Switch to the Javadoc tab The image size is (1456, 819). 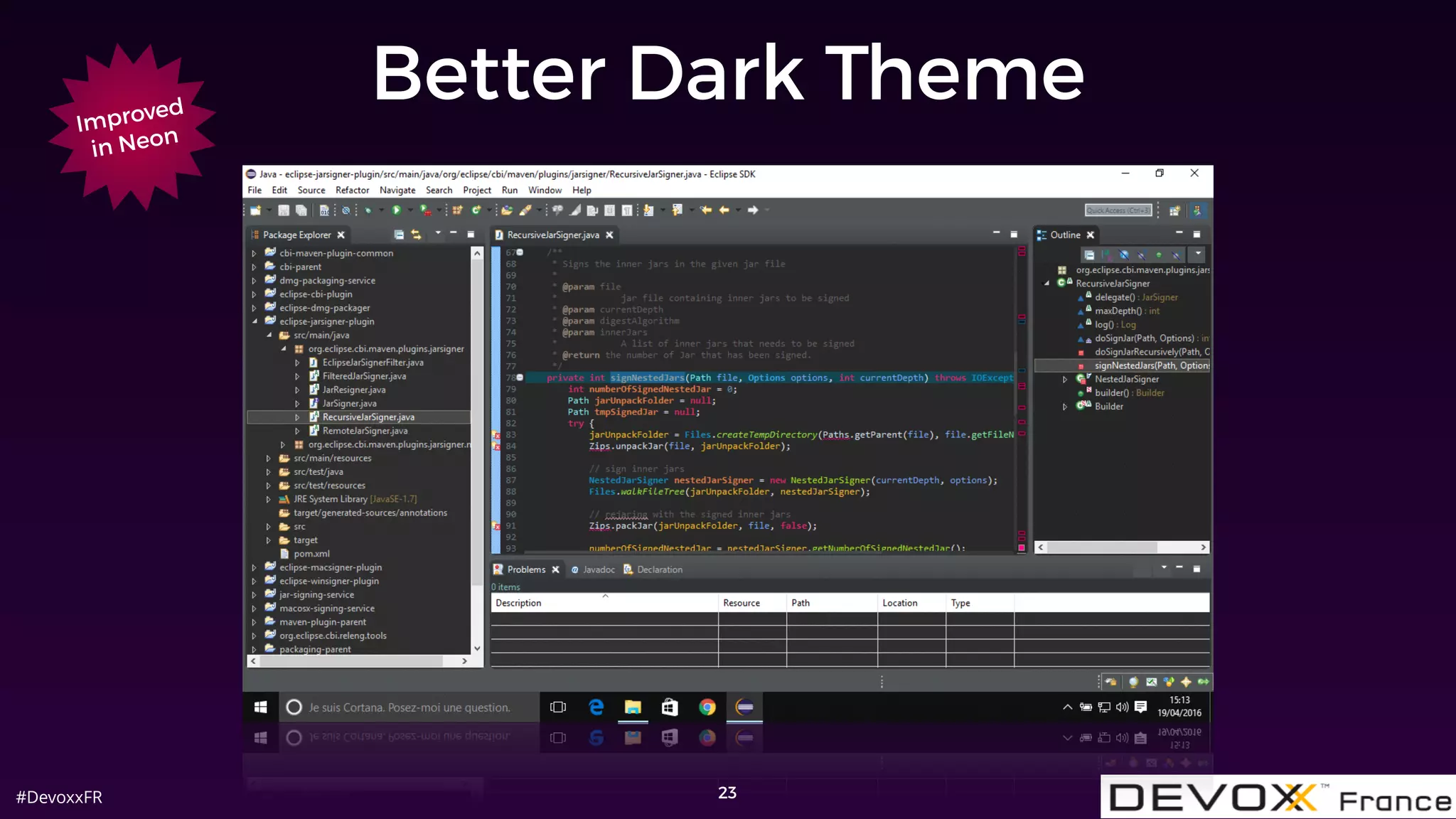click(593, 569)
